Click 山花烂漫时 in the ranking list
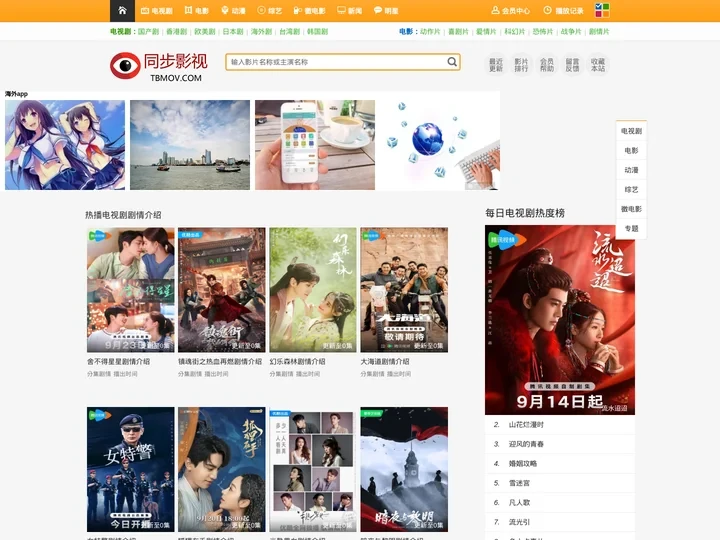This screenshot has width=720, height=540. [x=526, y=425]
